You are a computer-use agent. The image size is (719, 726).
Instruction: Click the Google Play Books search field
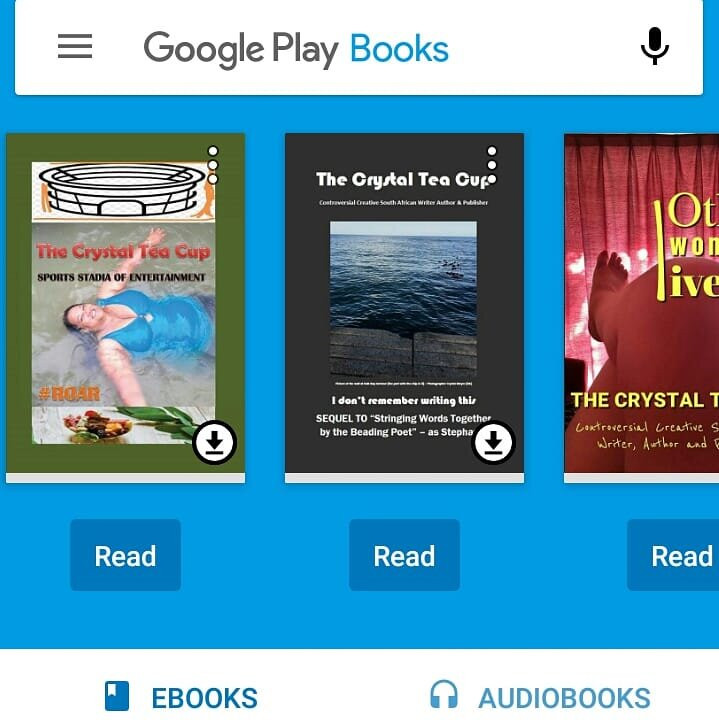(359, 48)
